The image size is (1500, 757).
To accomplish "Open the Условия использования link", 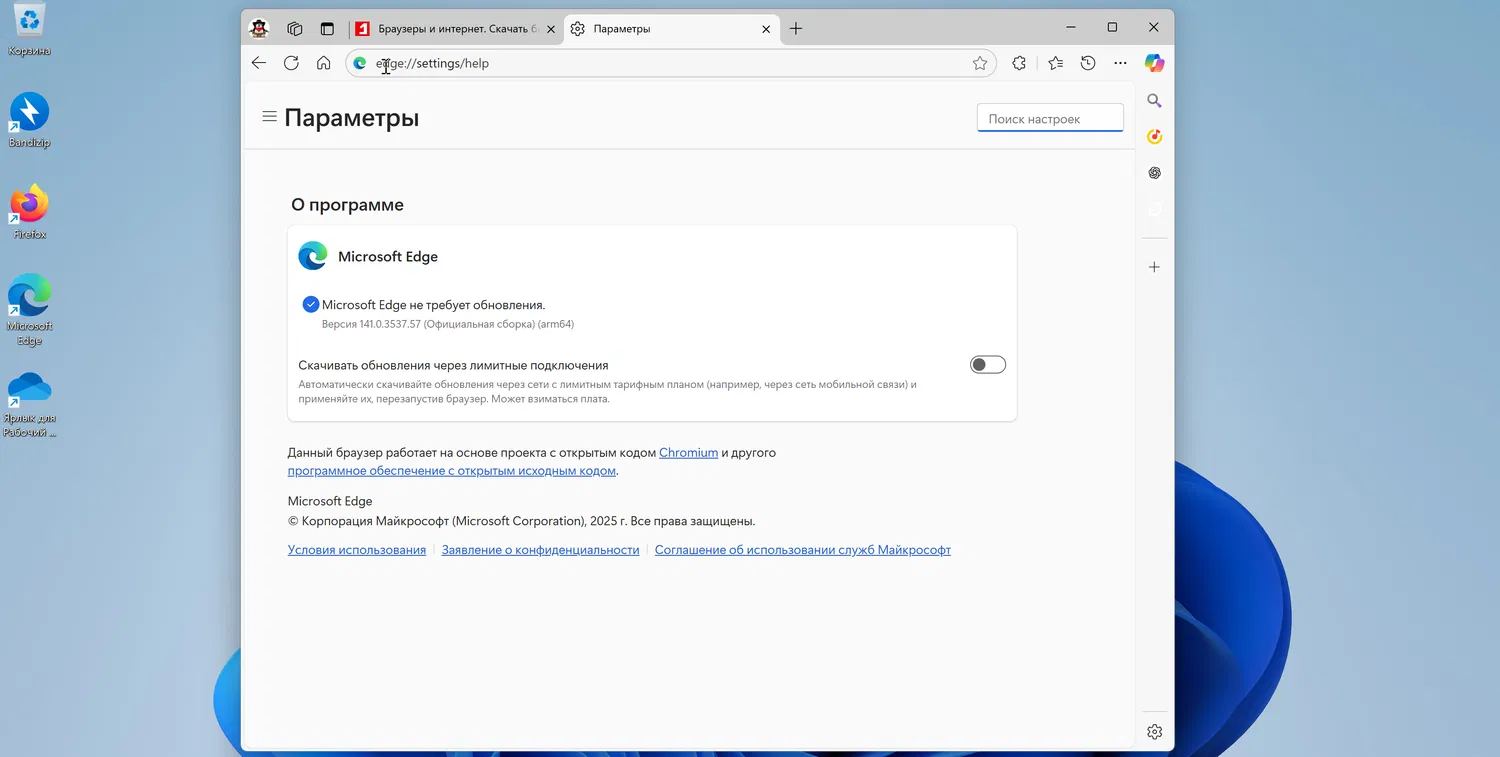I will coord(357,550).
